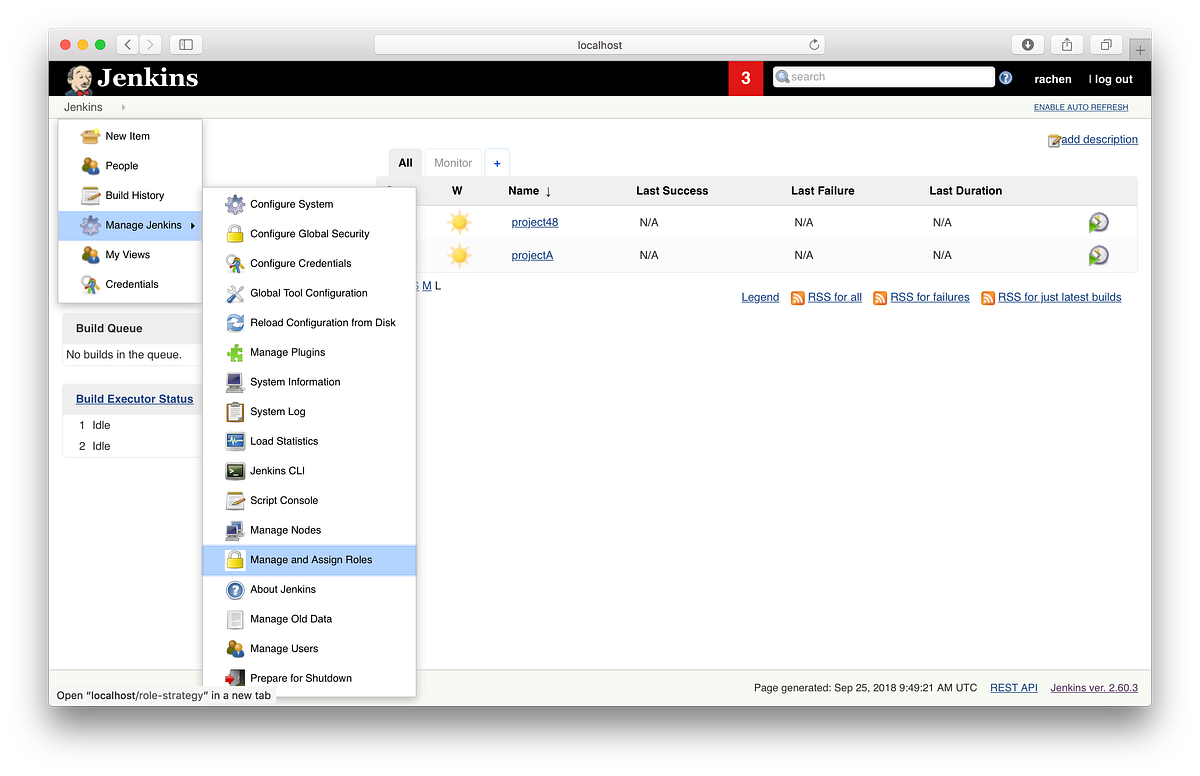Toggle sort order on the Name column

524,191
